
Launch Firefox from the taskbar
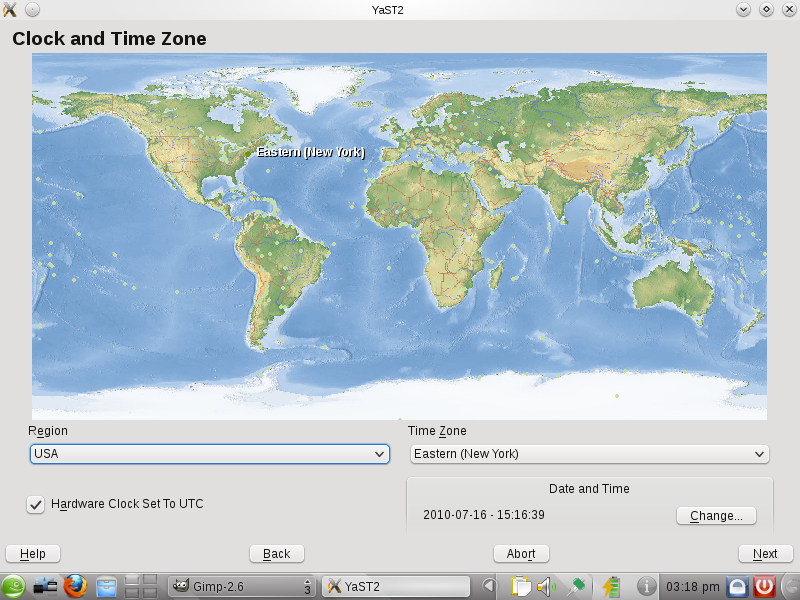point(75,586)
